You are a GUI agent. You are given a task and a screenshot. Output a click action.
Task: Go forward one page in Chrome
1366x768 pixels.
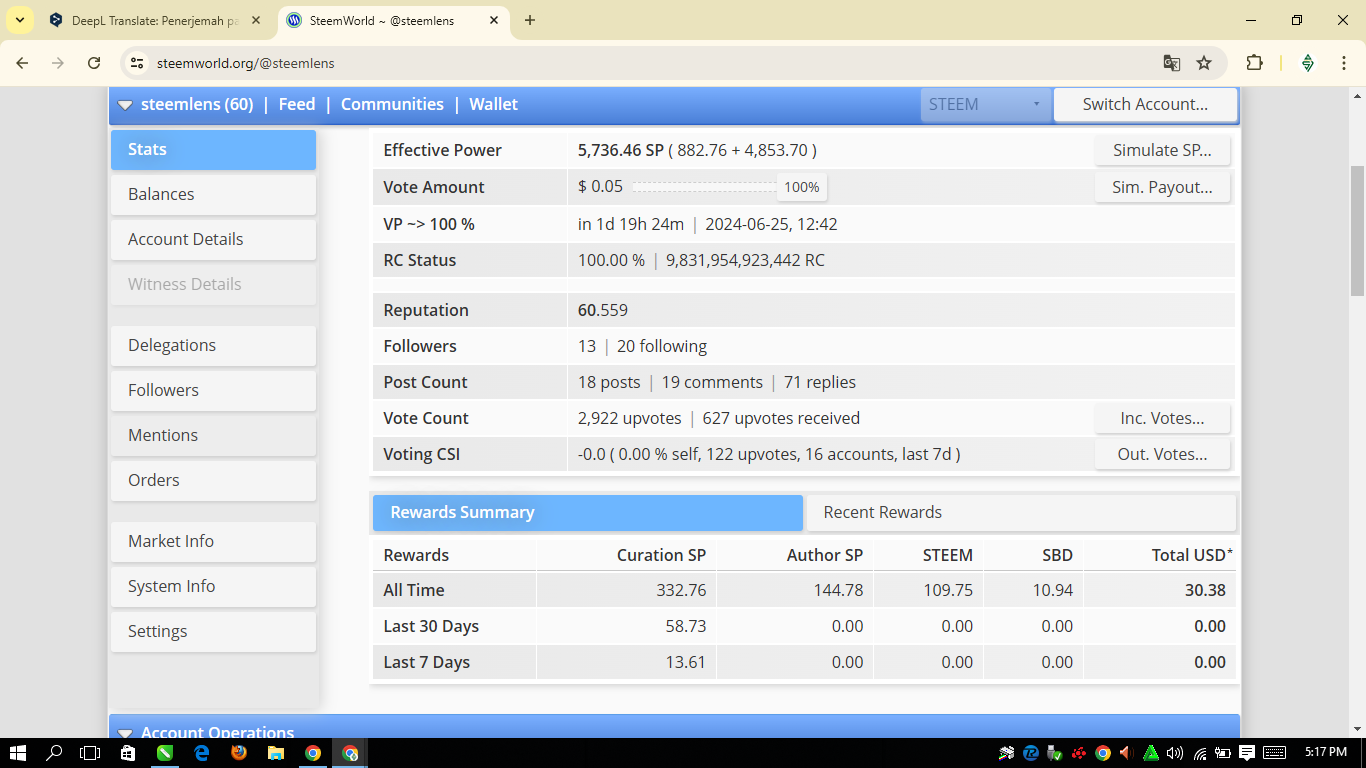click(x=58, y=63)
